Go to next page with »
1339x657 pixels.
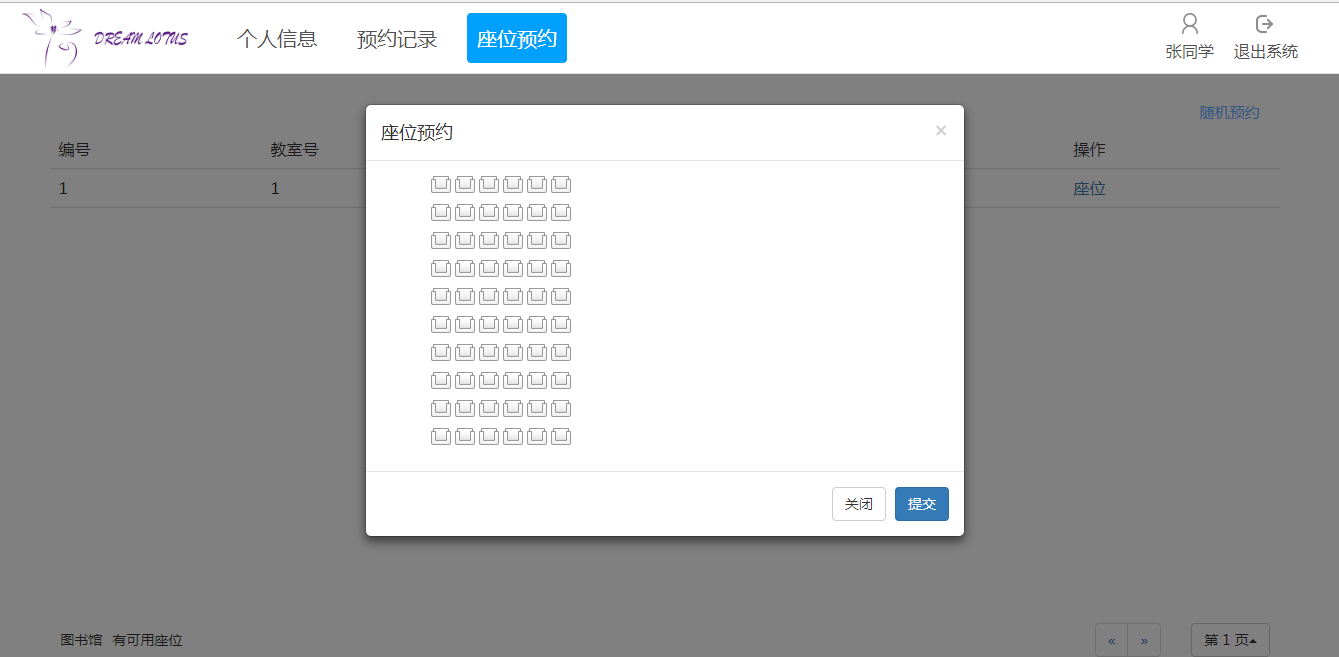(x=1144, y=640)
